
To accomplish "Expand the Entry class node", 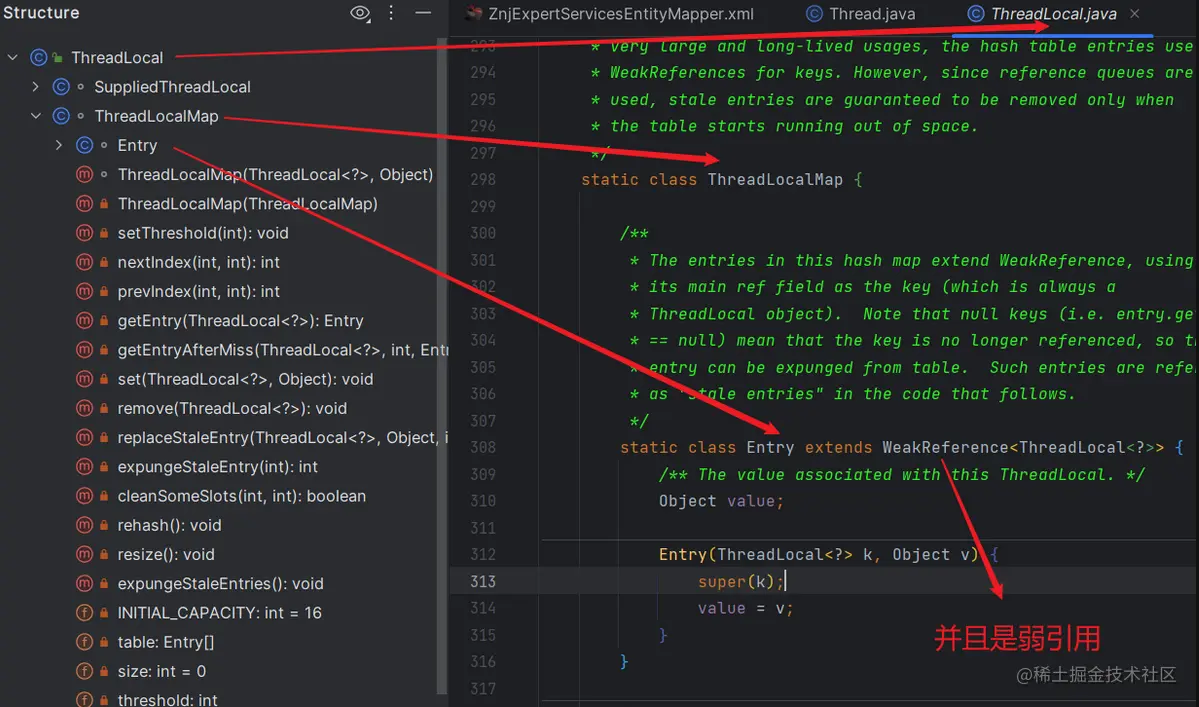I will tap(58, 145).
